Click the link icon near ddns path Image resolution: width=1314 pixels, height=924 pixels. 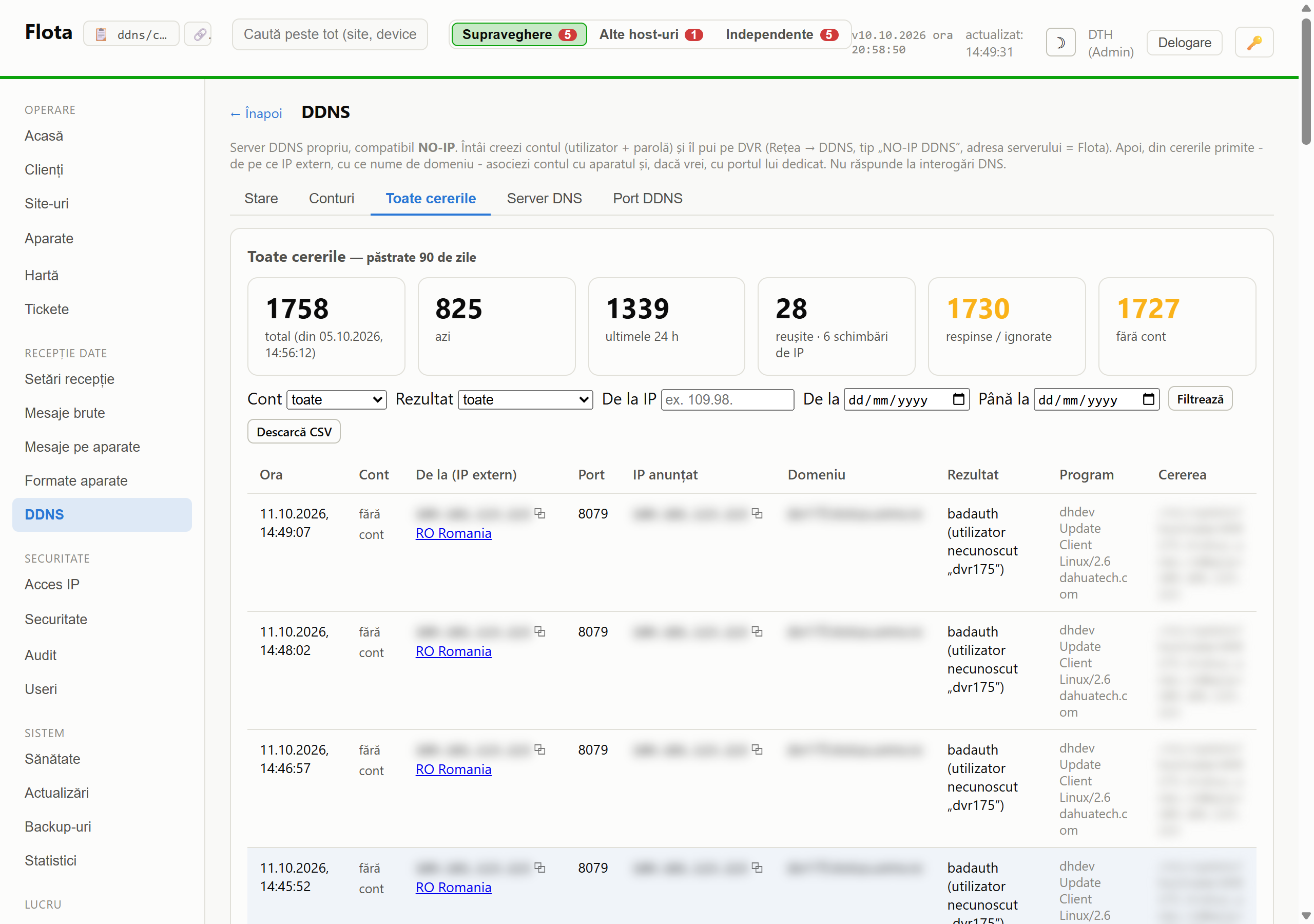(x=199, y=34)
